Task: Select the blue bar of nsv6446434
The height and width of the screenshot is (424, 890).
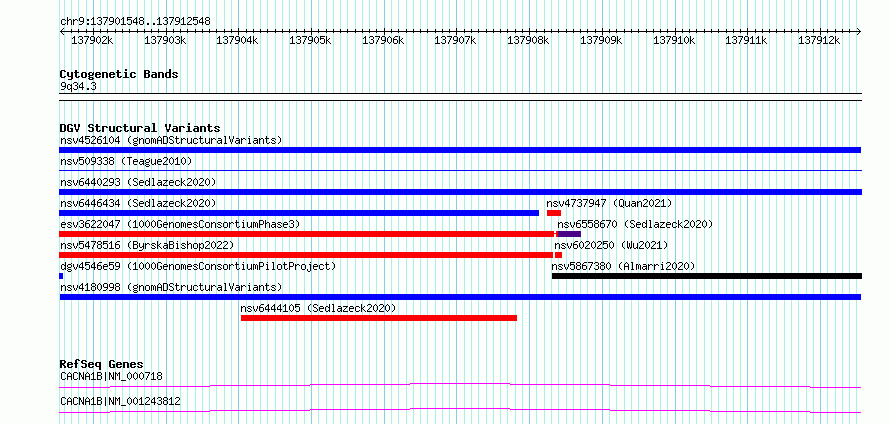Action: point(299,213)
